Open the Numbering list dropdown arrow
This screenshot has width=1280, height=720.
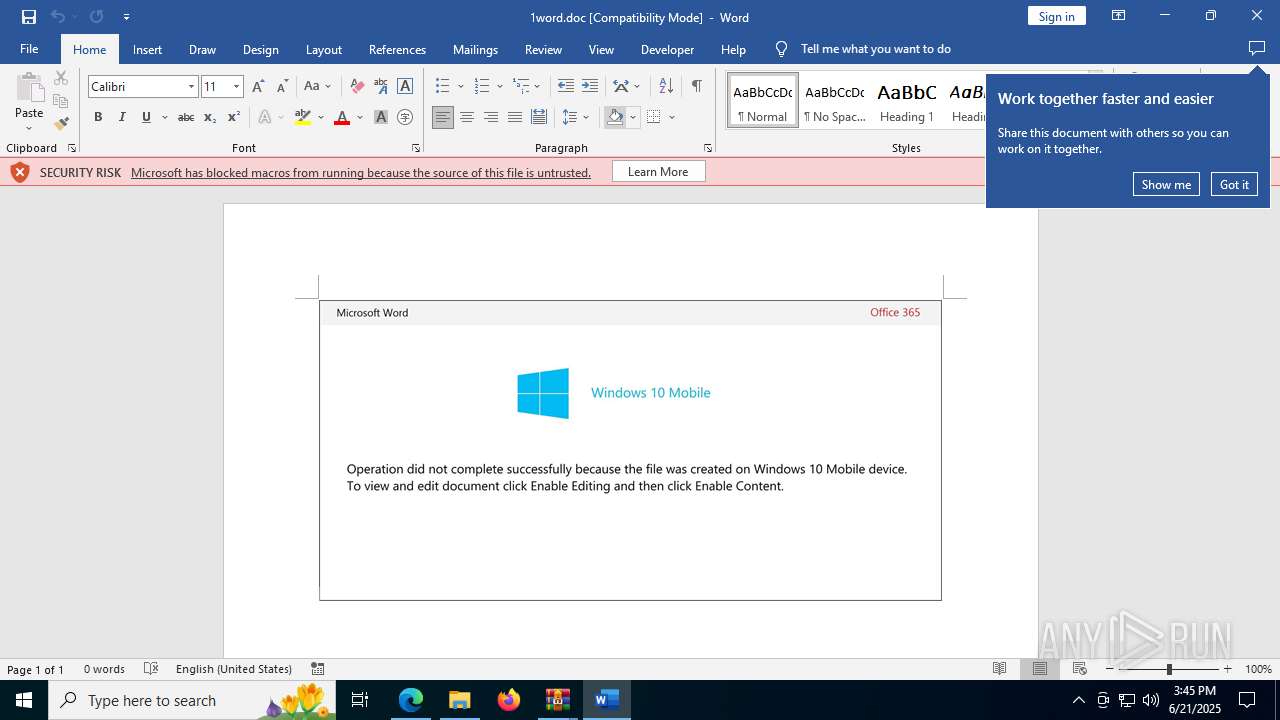click(499, 86)
